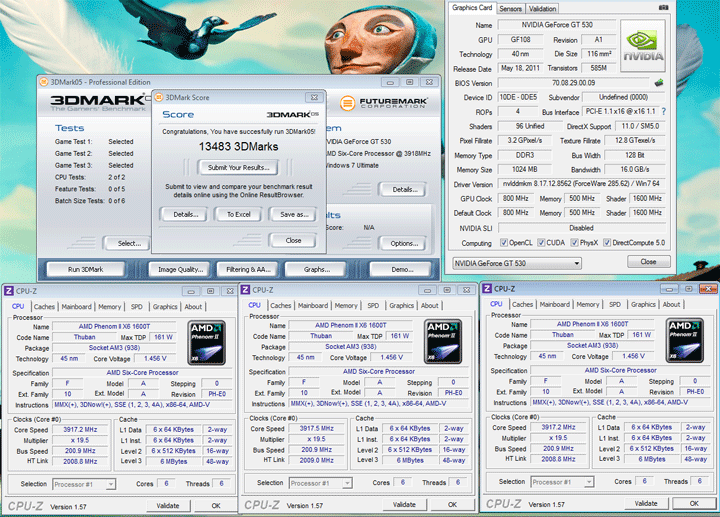Click the GPU-Z screenshot camera icon
The height and width of the screenshot is (517, 720).
[x=664, y=7]
